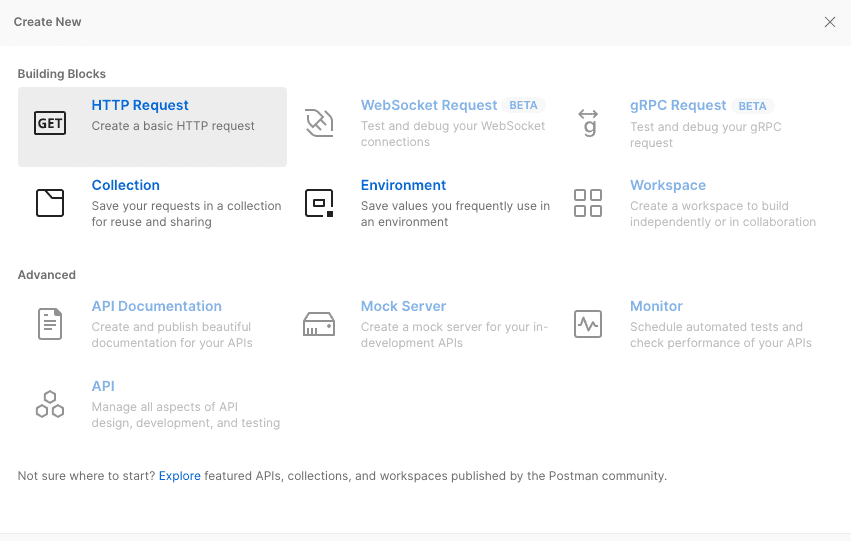Click the Monitor pulse icon

(588, 324)
